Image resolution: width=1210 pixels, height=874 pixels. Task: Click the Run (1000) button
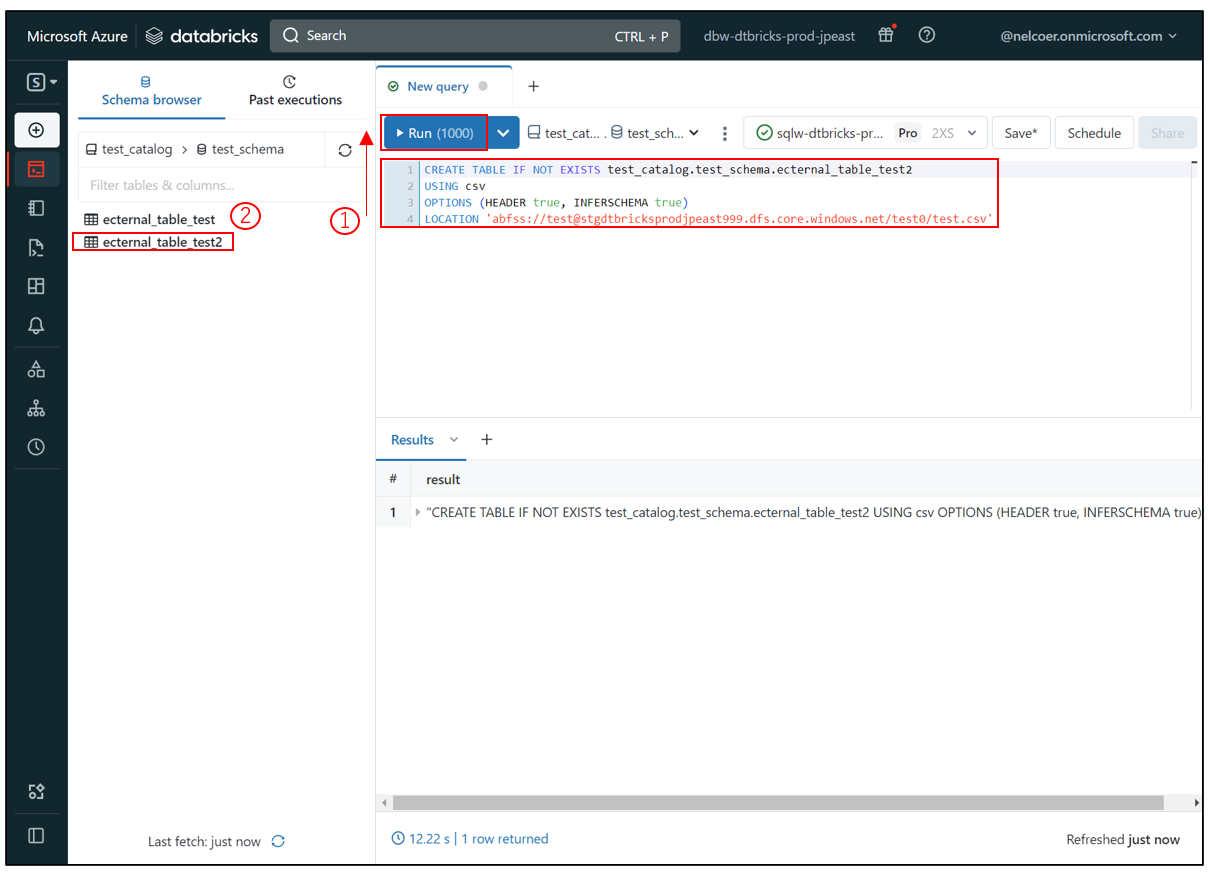click(435, 133)
